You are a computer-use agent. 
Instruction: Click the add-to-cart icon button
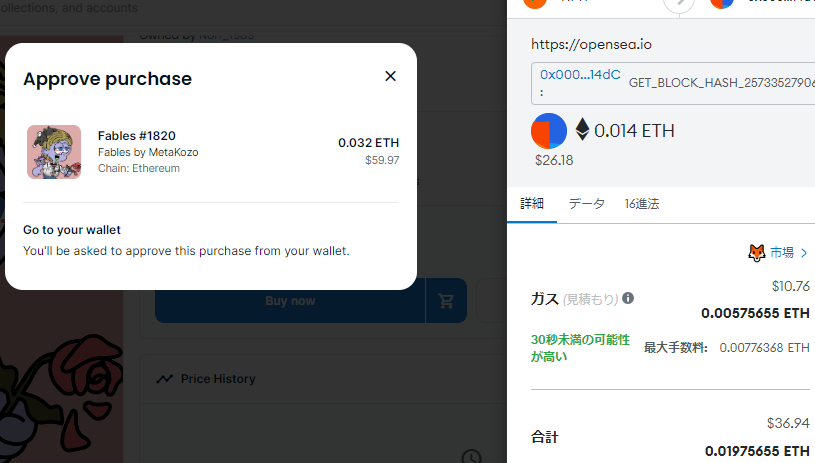pos(446,301)
